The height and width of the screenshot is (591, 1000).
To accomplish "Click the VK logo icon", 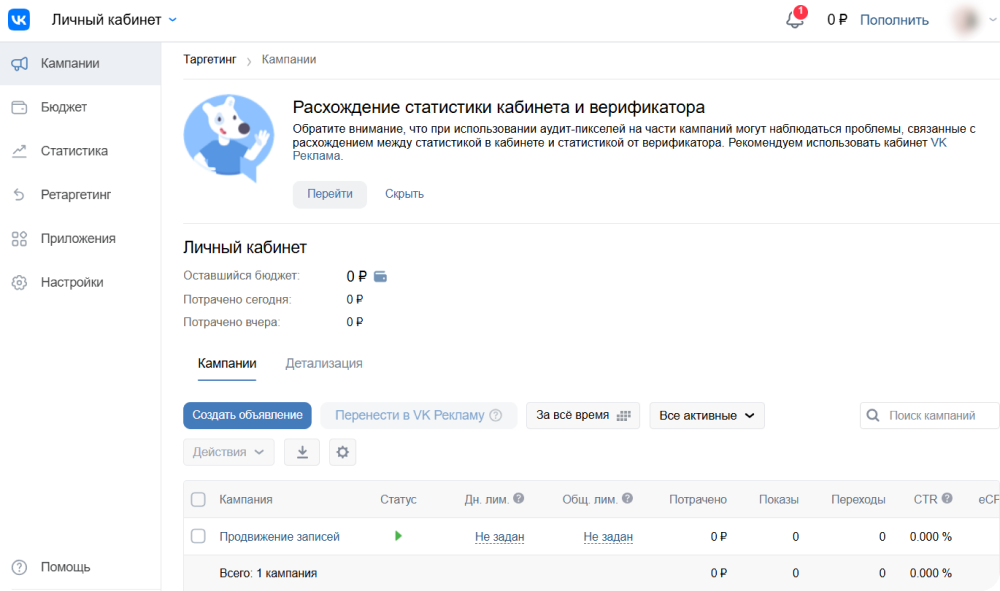I will coord(18,19).
